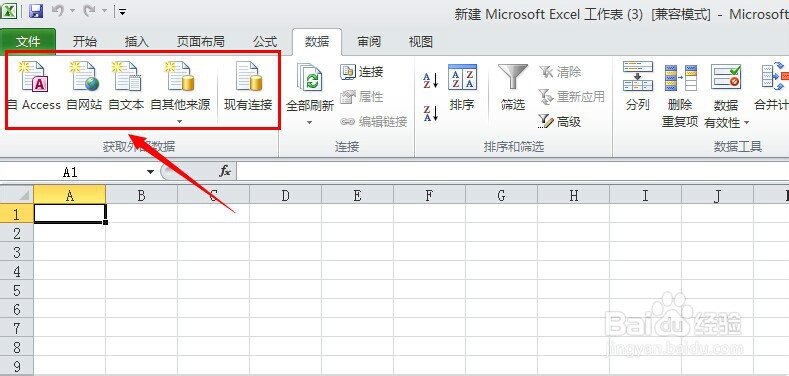Open Advanced filter (高级)

[559, 121]
